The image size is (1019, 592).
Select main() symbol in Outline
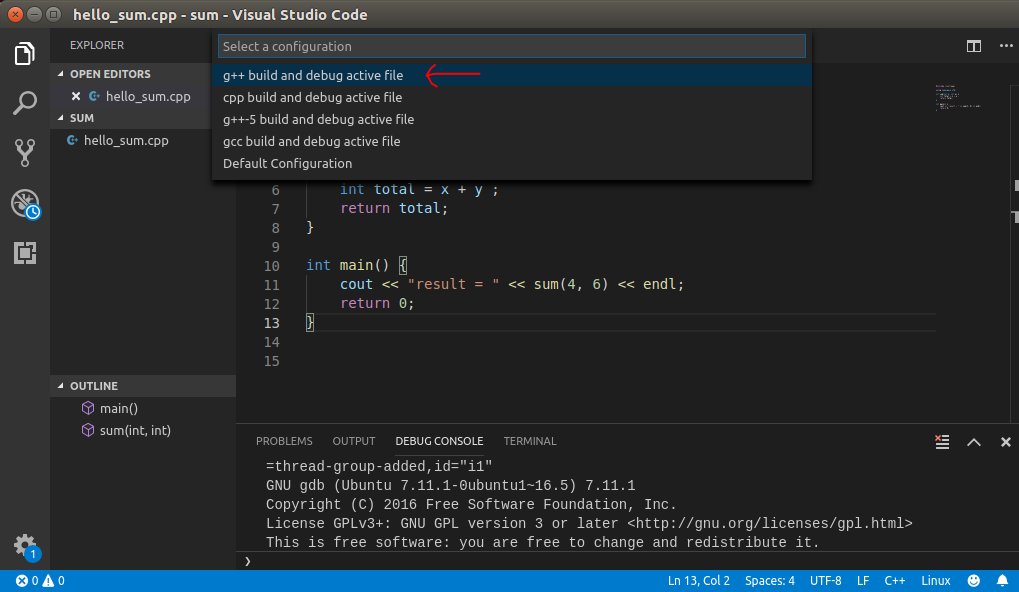pos(118,408)
